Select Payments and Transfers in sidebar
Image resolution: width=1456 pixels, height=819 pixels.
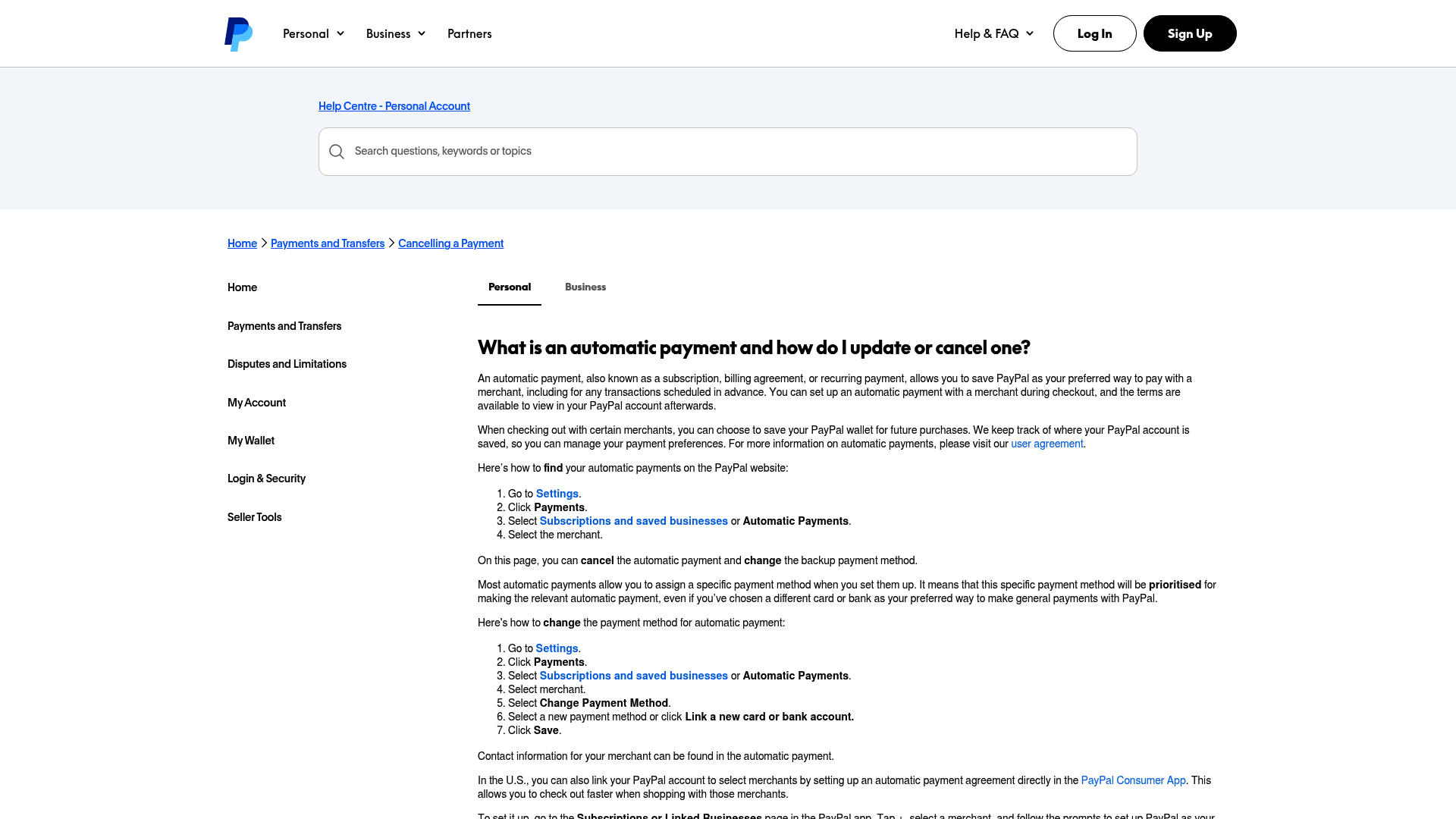[284, 326]
